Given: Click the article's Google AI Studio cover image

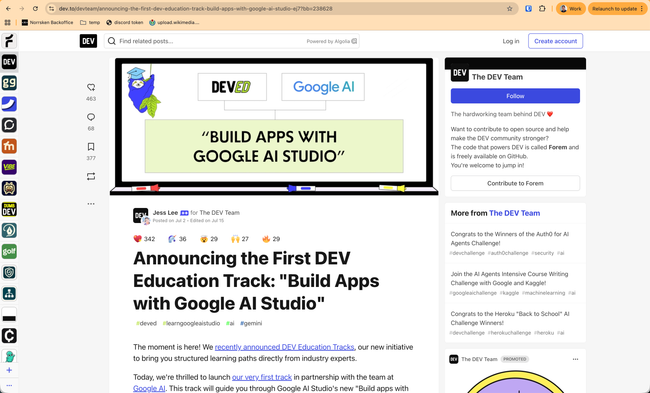Looking at the screenshot, I should click(274, 126).
